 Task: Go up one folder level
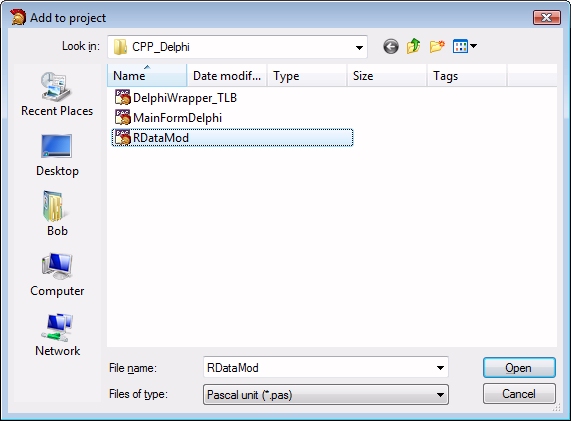tap(413, 47)
